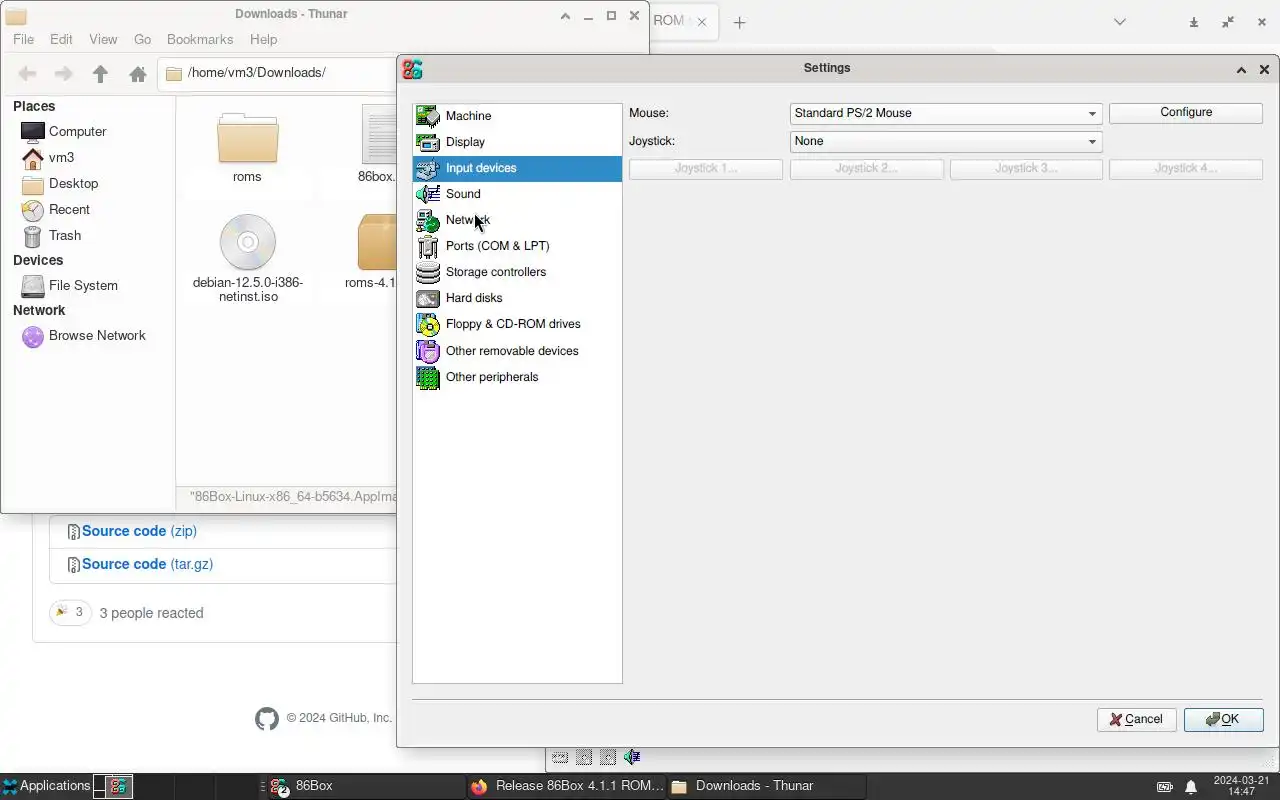The height and width of the screenshot is (800, 1280).
Task: Select Input devices in the settings list
Action: (x=517, y=168)
